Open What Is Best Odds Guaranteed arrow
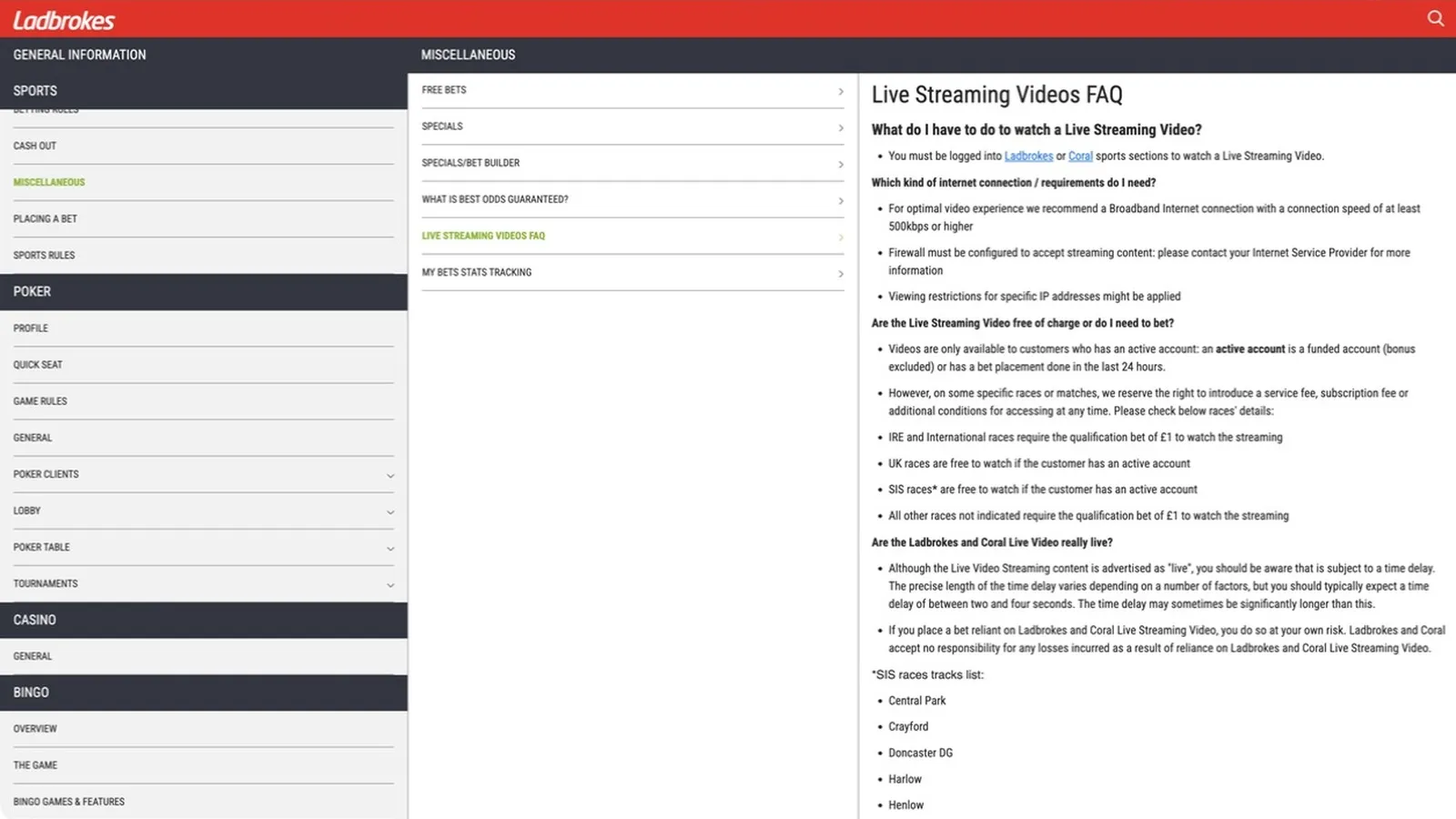Viewport: 1456px width, 819px height. click(840, 200)
